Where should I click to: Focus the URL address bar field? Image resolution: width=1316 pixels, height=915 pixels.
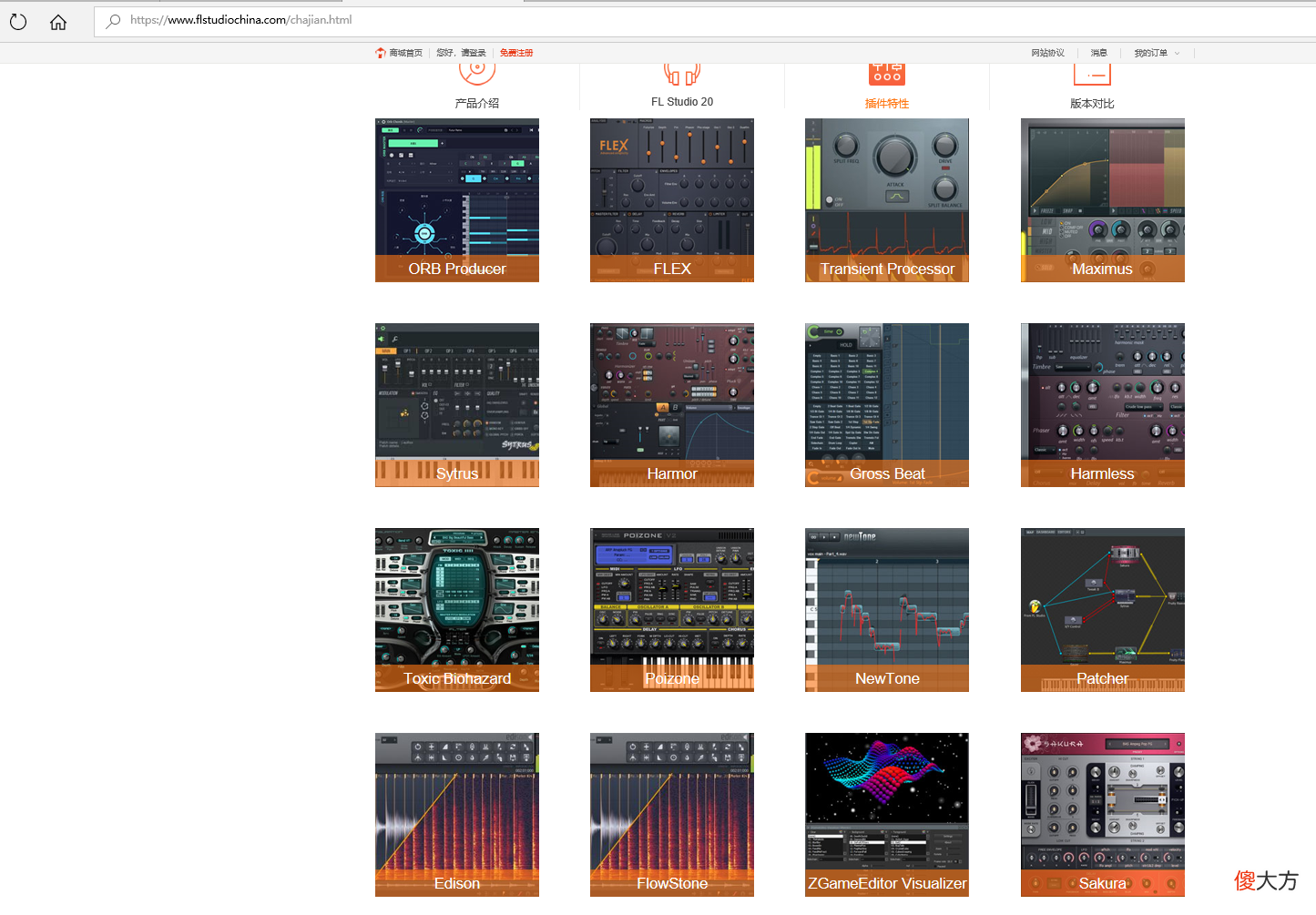coord(705,21)
